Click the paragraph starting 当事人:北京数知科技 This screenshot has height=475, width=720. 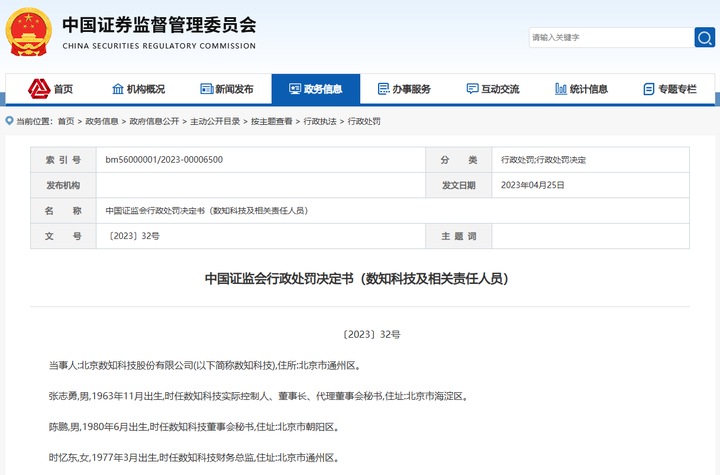[206, 366]
